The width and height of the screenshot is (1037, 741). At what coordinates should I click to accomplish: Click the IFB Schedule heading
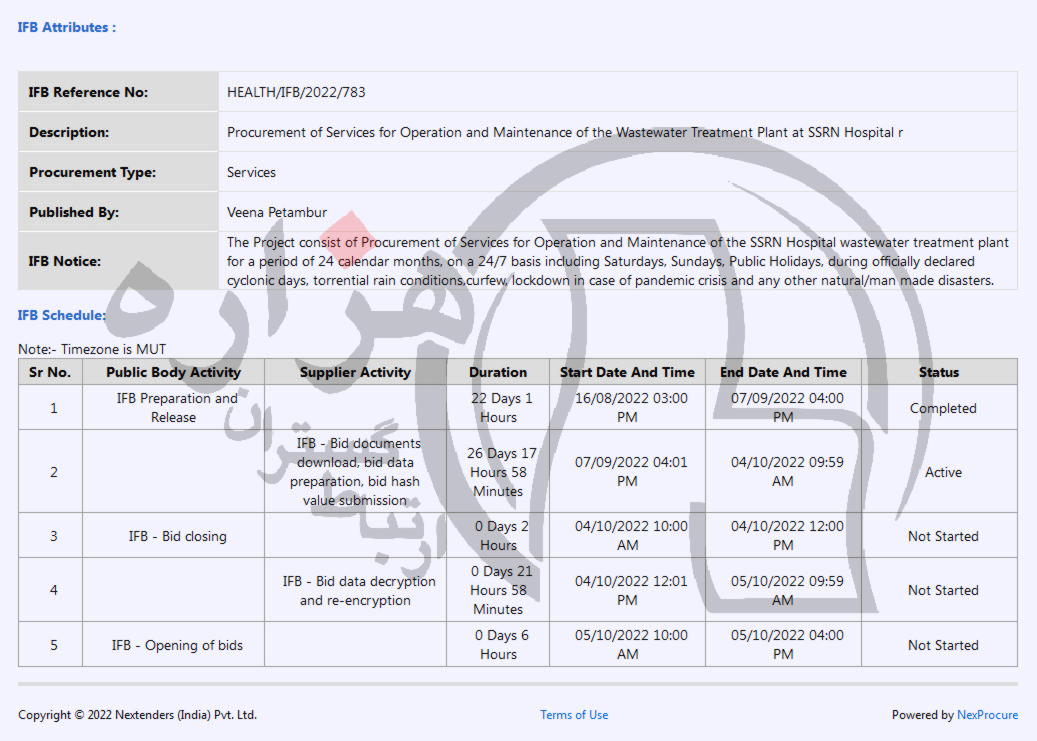pos(62,315)
